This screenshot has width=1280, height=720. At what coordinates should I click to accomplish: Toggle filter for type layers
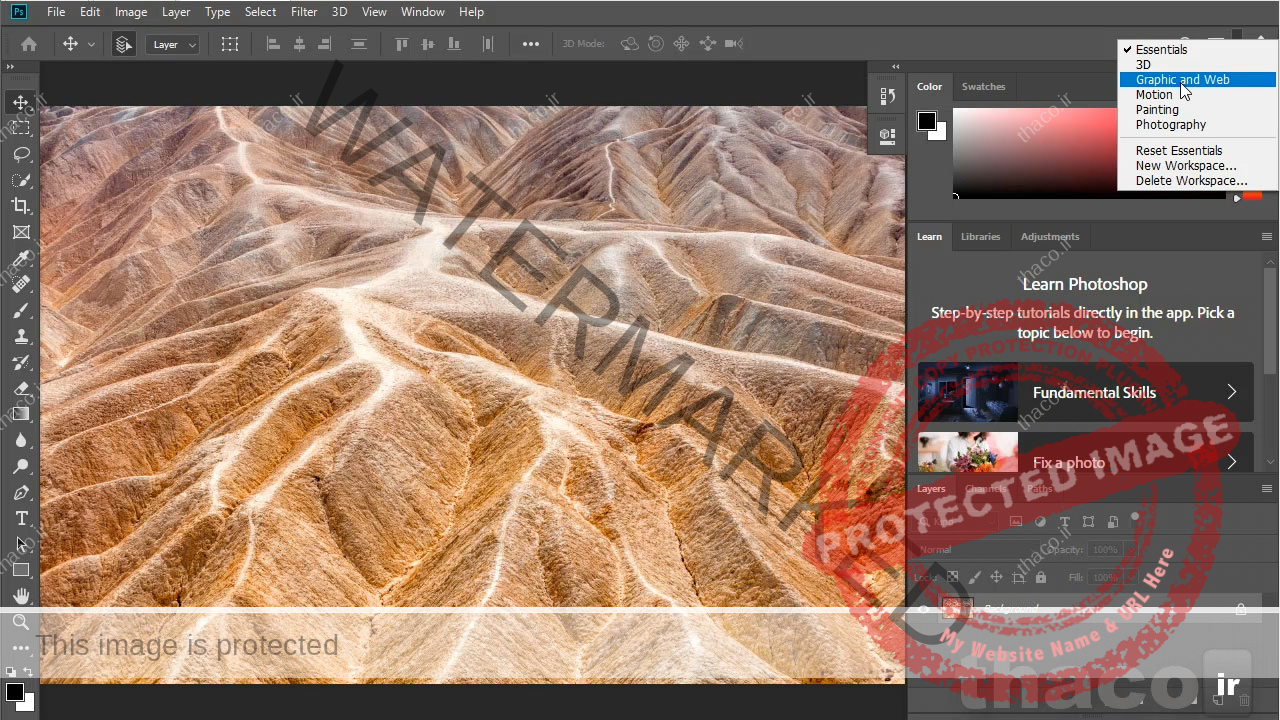click(1064, 521)
